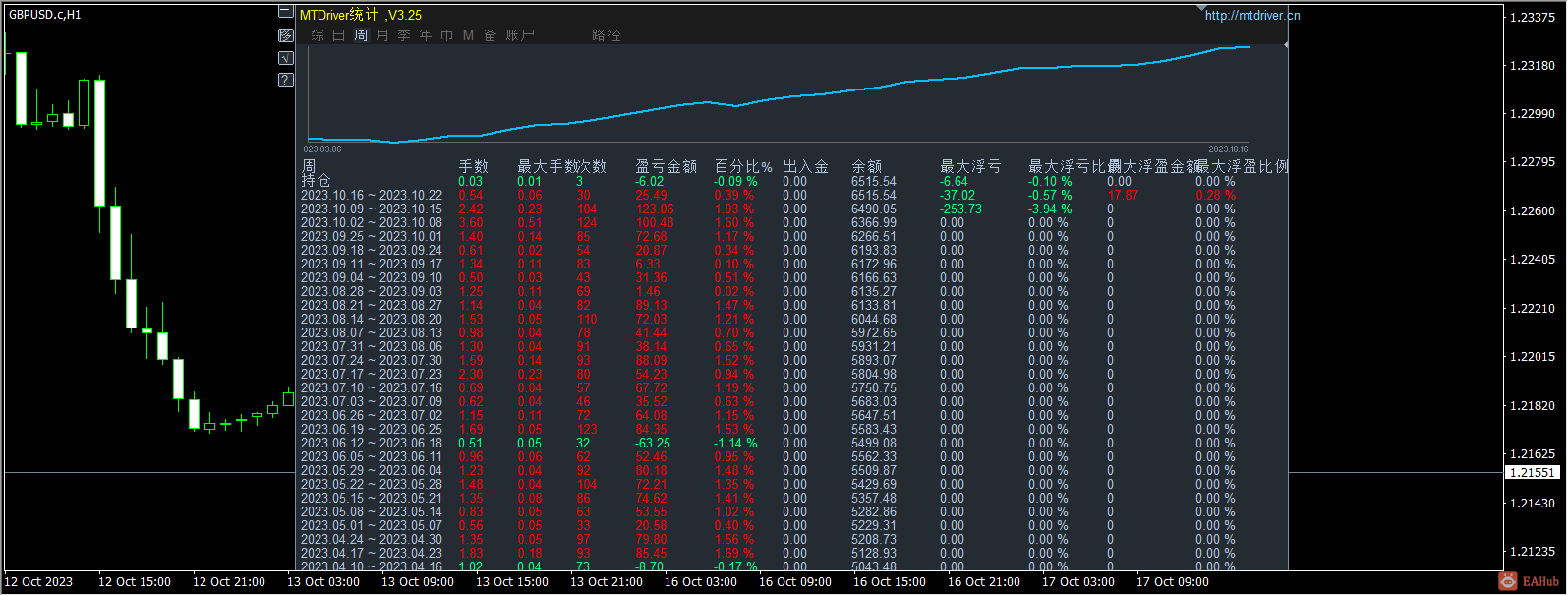The width and height of the screenshot is (1568, 596).
Task: Click the 1.21551 current price label
Action: [x=1532, y=472]
